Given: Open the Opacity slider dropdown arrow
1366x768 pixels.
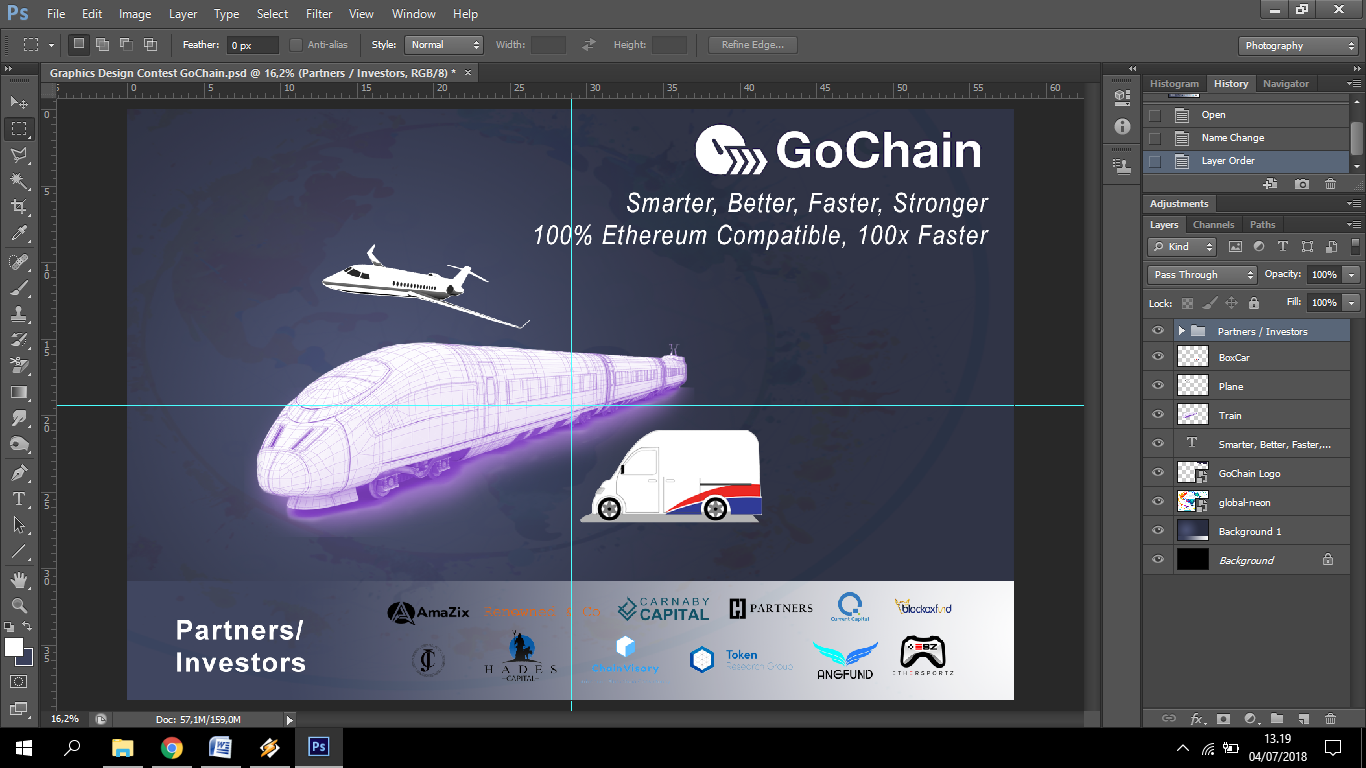Looking at the screenshot, I should tap(1352, 275).
